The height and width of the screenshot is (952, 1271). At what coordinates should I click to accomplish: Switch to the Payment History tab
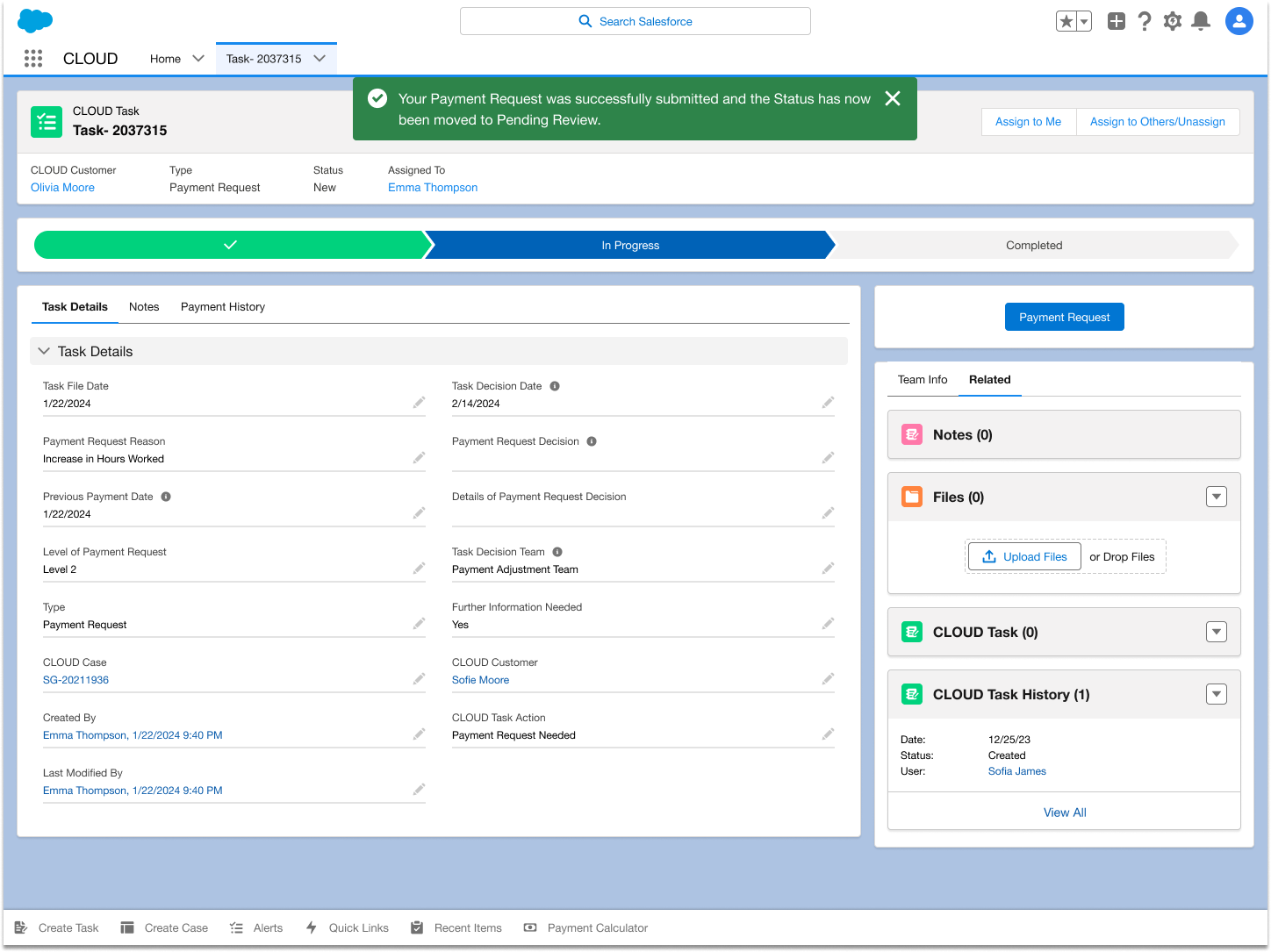[223, 306]
